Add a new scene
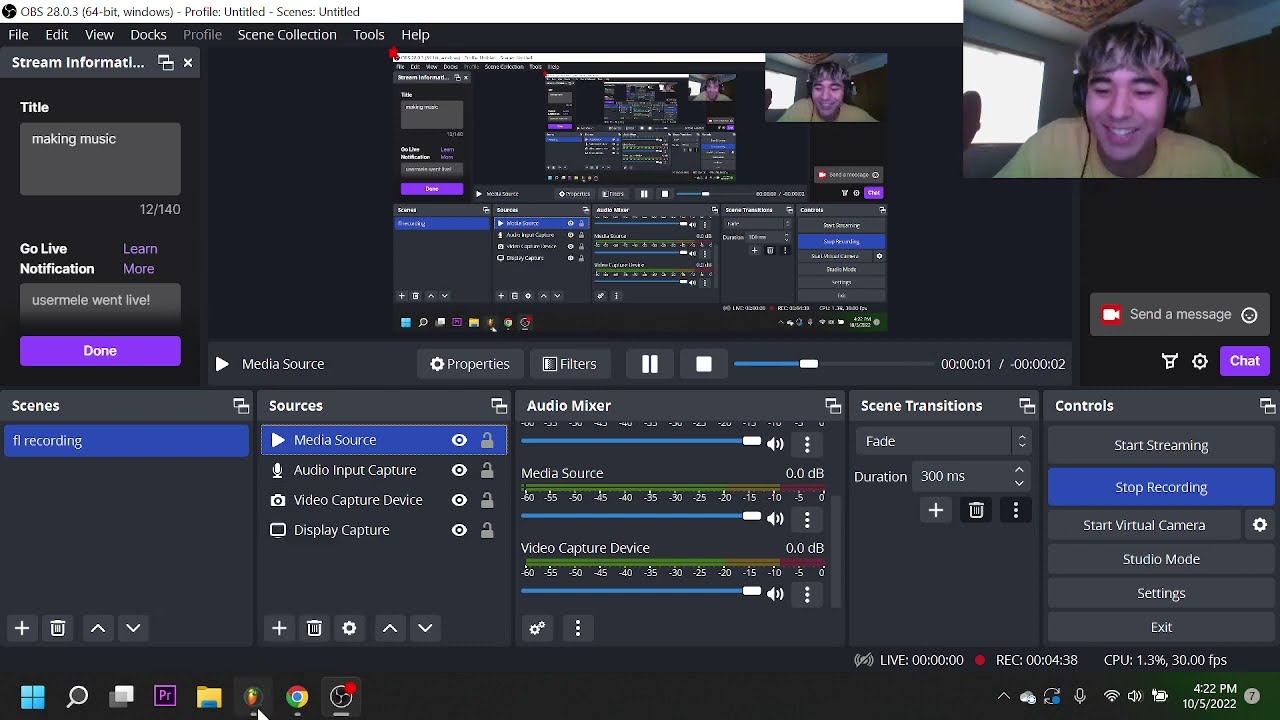The width and height of the screenshot is (1280, 720). [22, 628]
